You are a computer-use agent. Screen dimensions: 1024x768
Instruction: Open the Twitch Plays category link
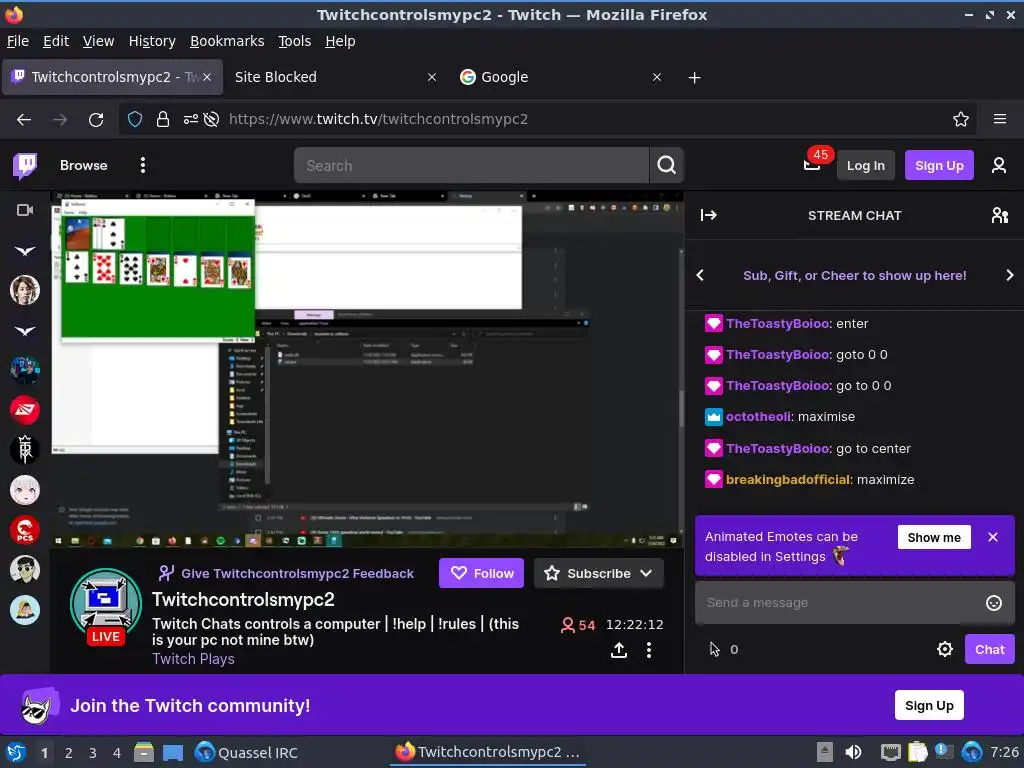tap(193, 659)
